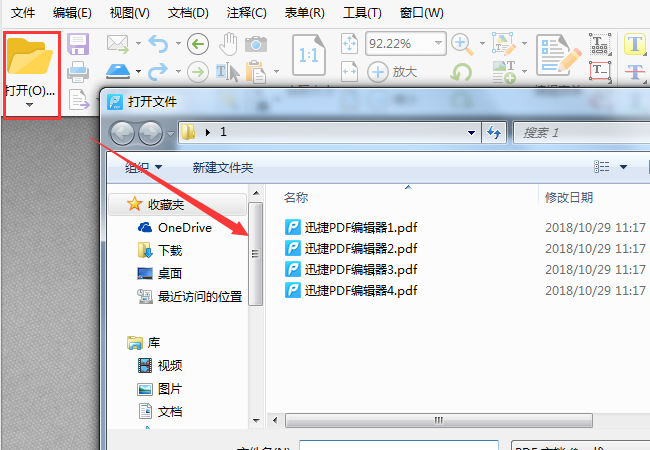Click the Print icon in toolbar
Screen dimensions: 650x450
[78, 72]
